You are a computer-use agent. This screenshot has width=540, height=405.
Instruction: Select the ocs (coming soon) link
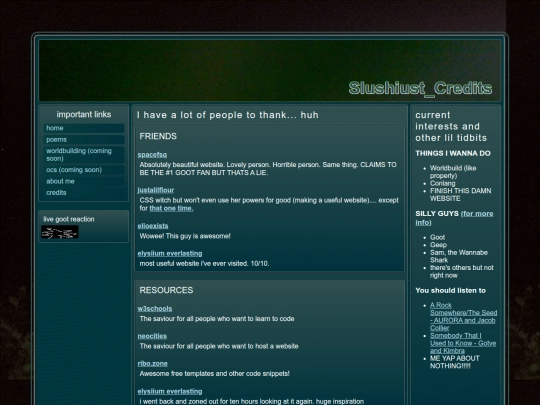click(84, 170)
